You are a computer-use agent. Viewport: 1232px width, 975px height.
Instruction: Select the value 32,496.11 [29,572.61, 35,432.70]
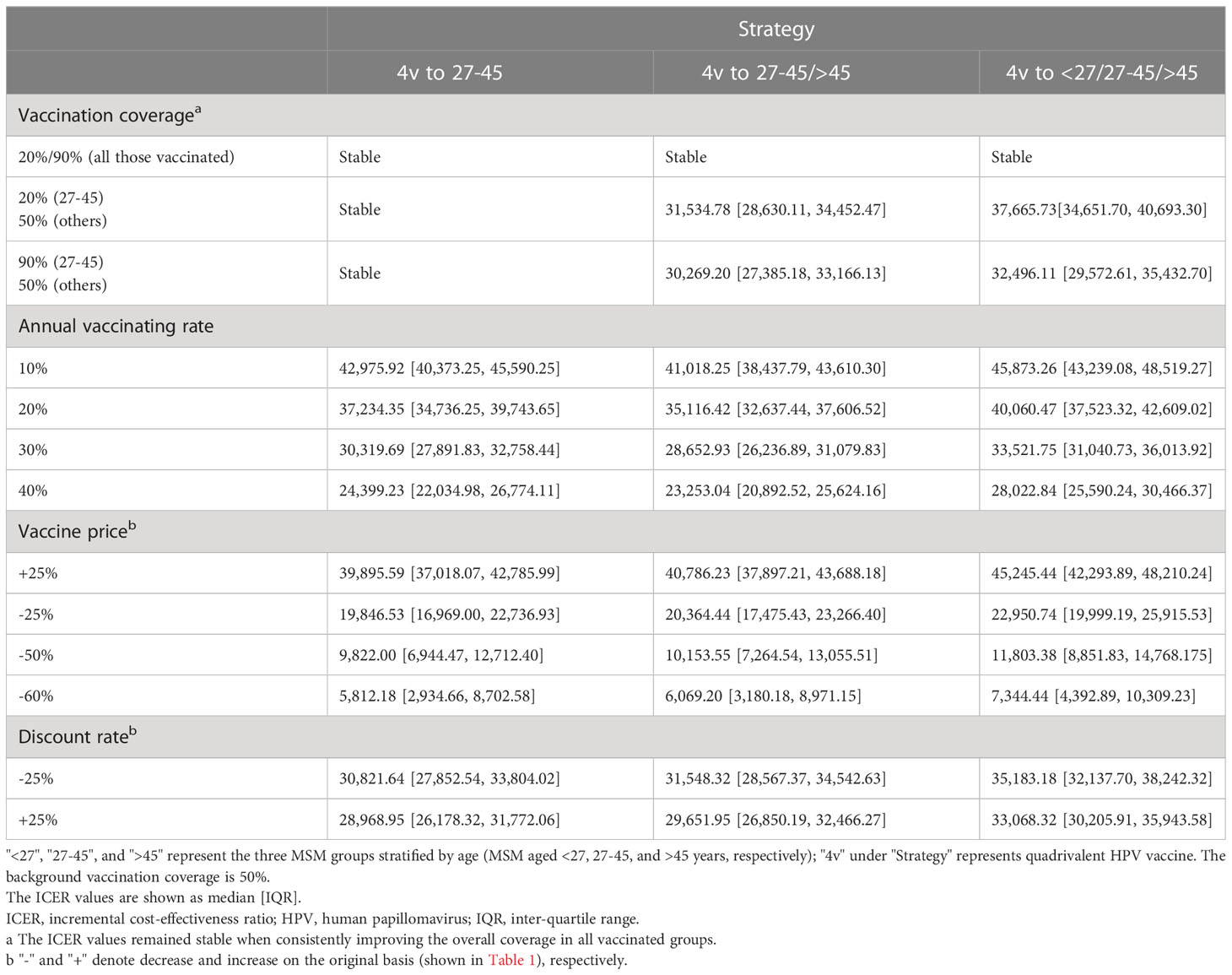click(1101, 274)
